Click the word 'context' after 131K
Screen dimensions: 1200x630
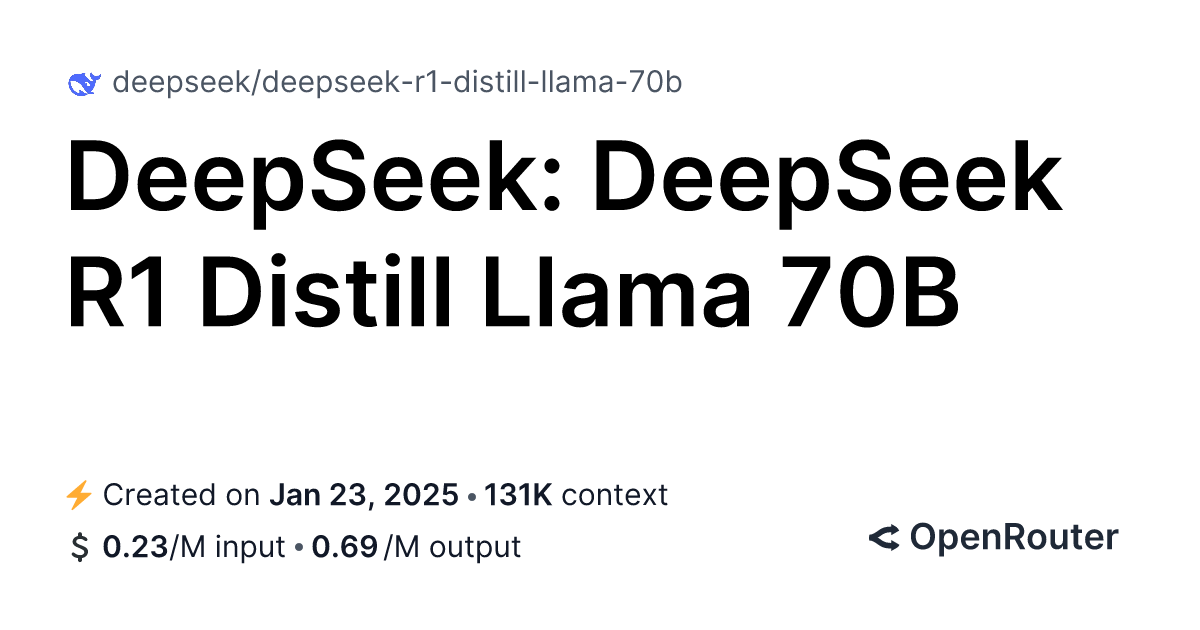(x=614, y=495)
